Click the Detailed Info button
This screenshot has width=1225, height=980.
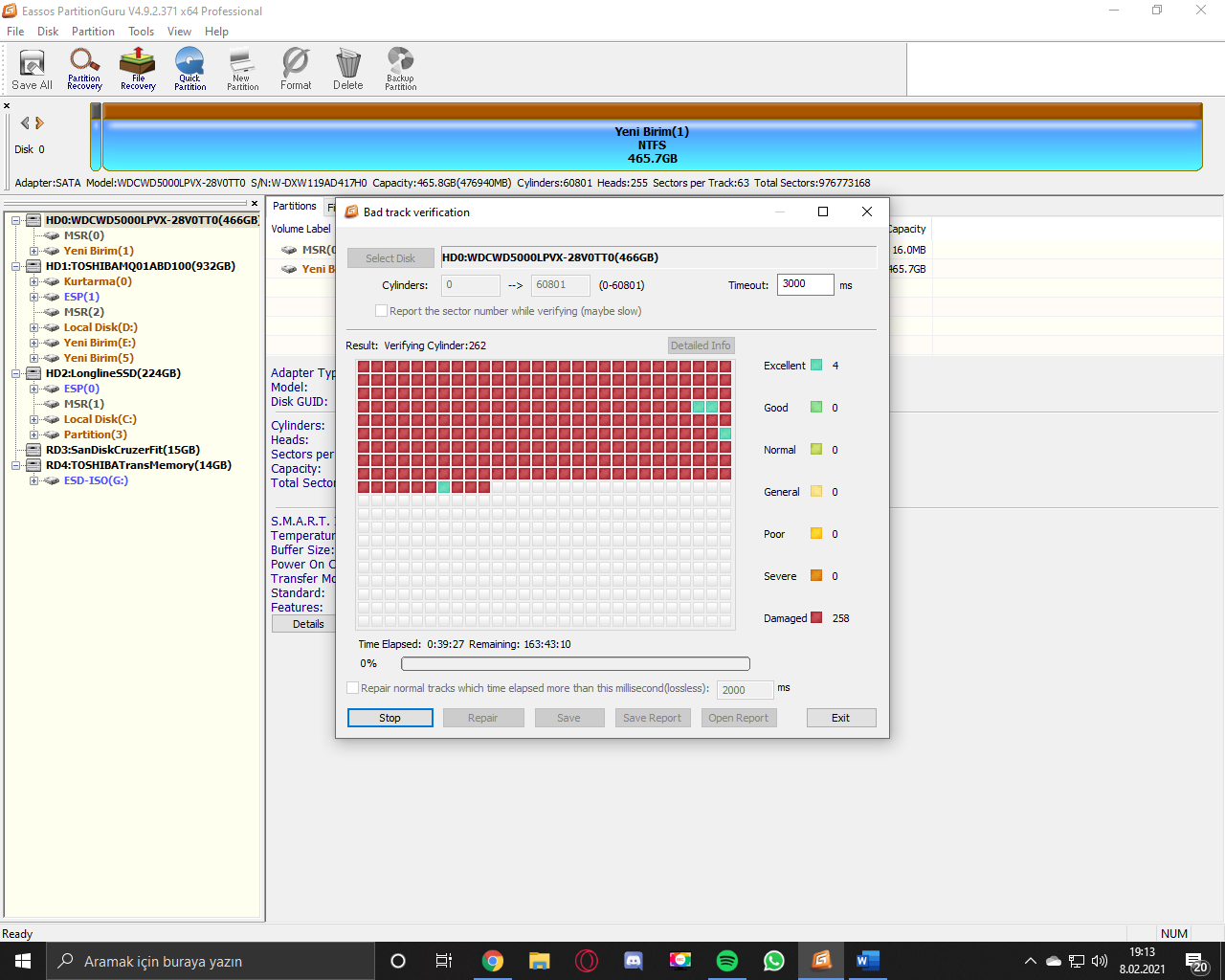tap(701, 345)
